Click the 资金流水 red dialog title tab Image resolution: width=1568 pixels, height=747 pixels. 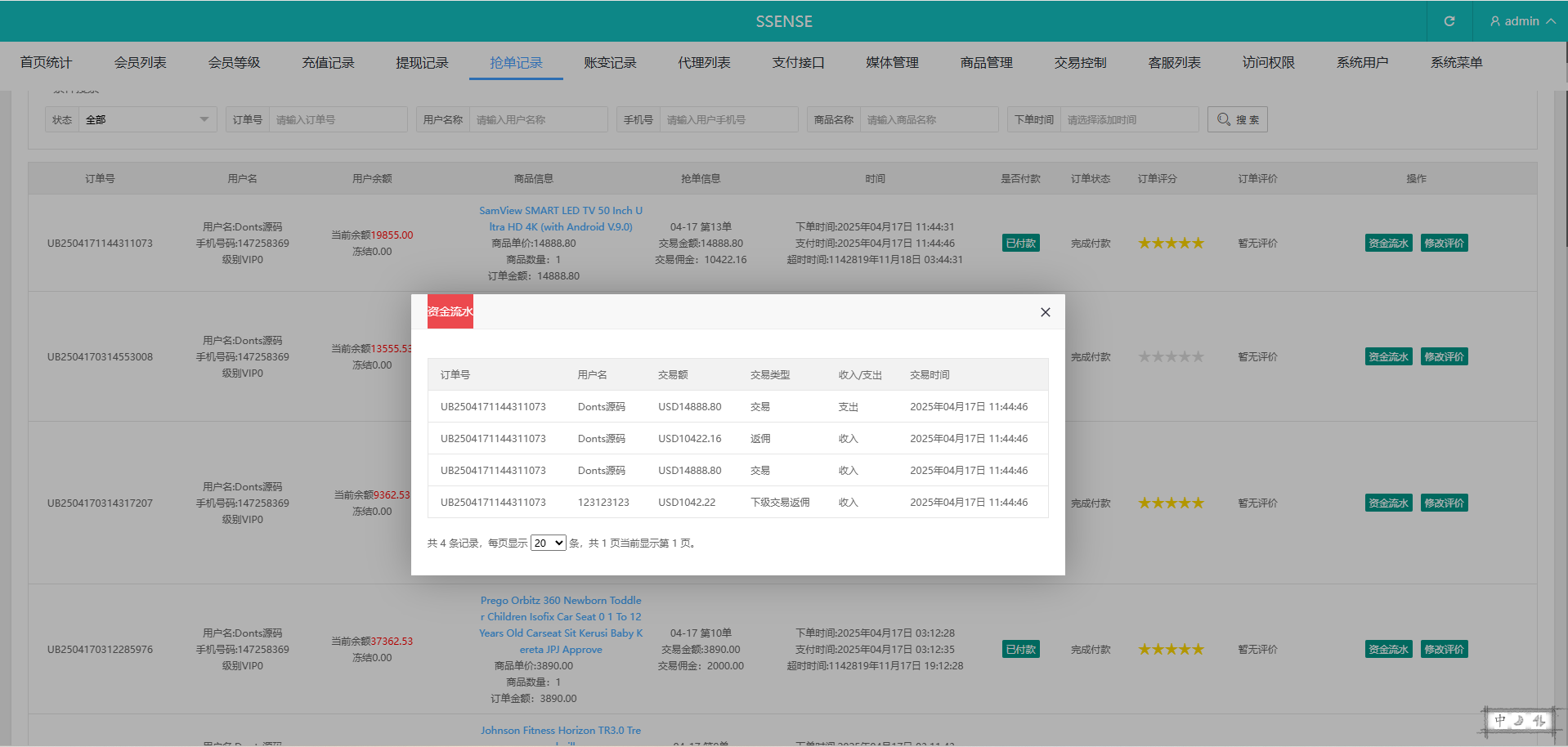(450, 311)
